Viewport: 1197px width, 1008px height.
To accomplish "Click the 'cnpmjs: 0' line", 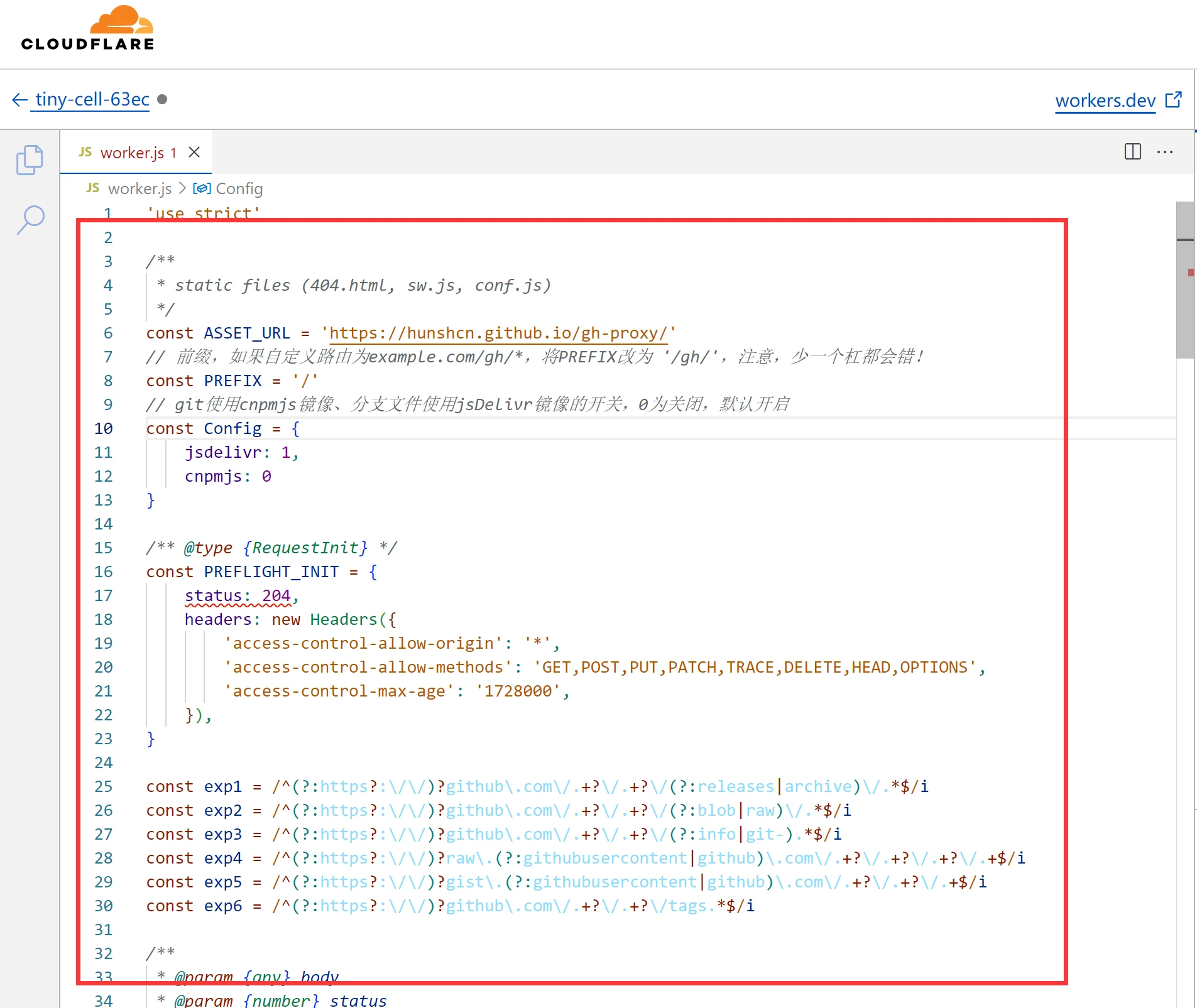I will [228, 476].
